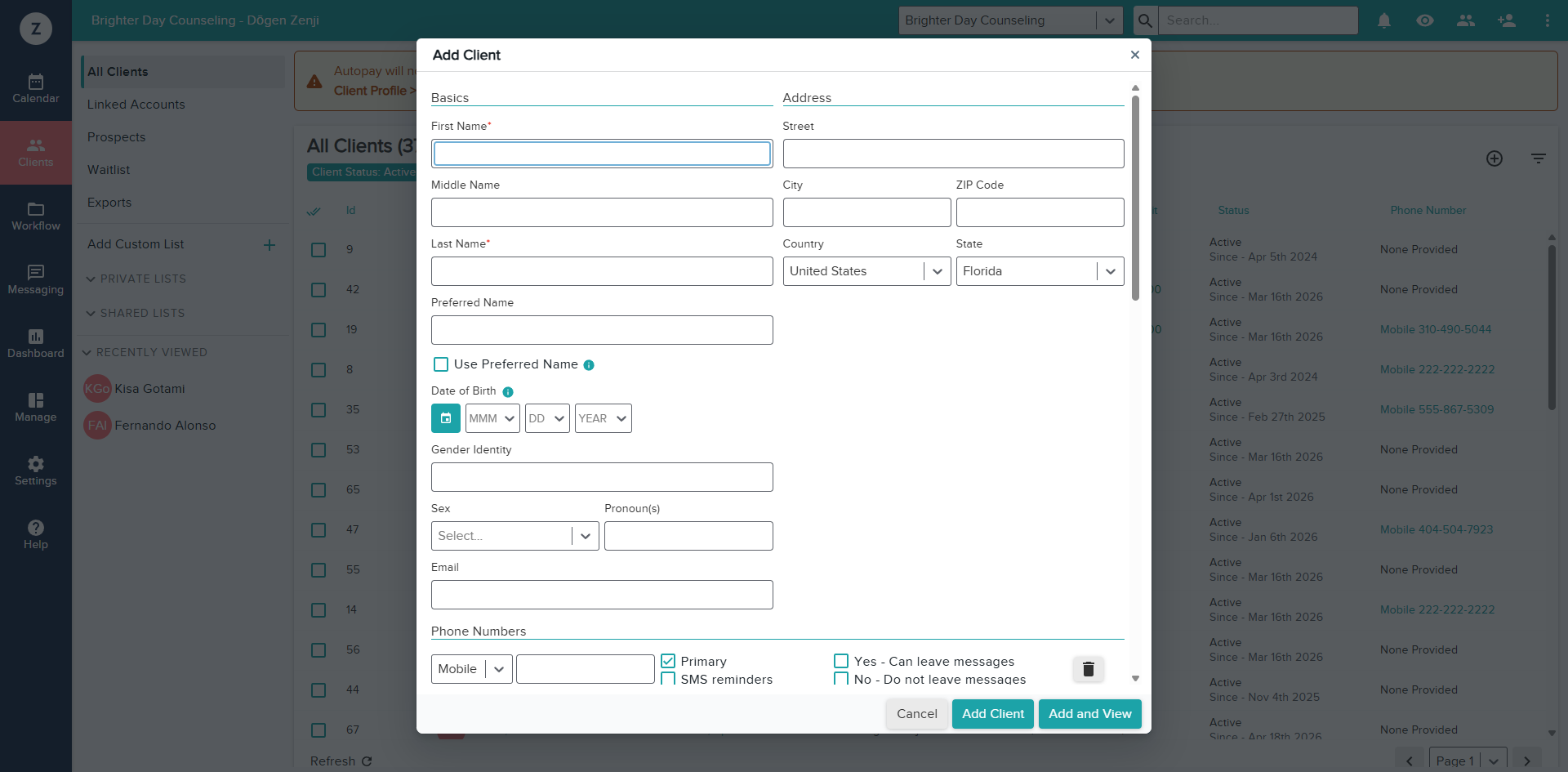Open the Dashboard section in sidebar
This screenshot has height=772, width=1568.
[36, 344]
